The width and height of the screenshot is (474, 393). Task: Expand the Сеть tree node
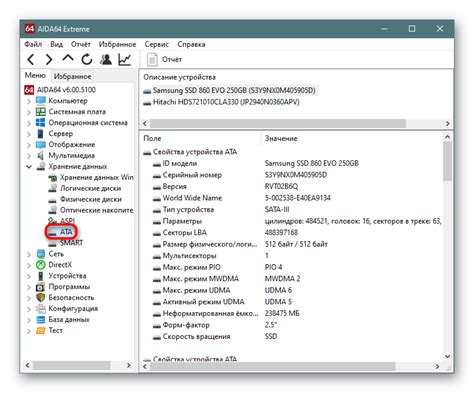tap(29, 254)
